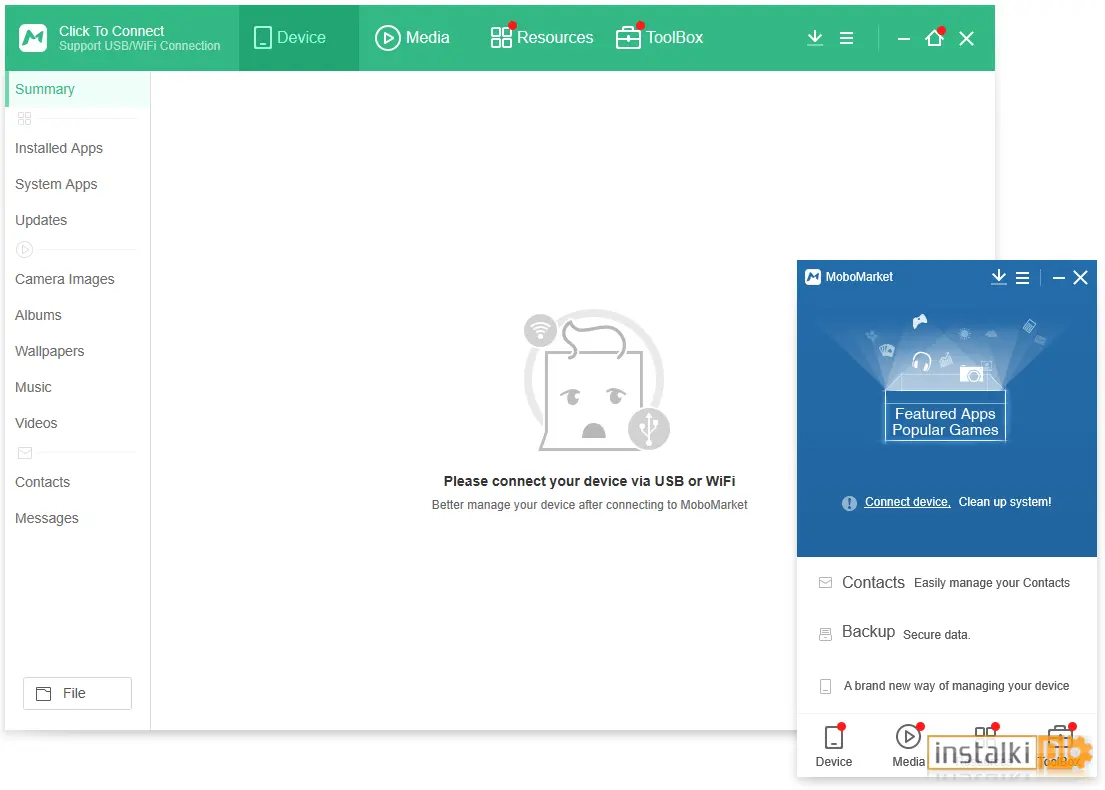Open Music in sidebar
The width and height of the screenshot is (1105, 790).
coord(33,387)
